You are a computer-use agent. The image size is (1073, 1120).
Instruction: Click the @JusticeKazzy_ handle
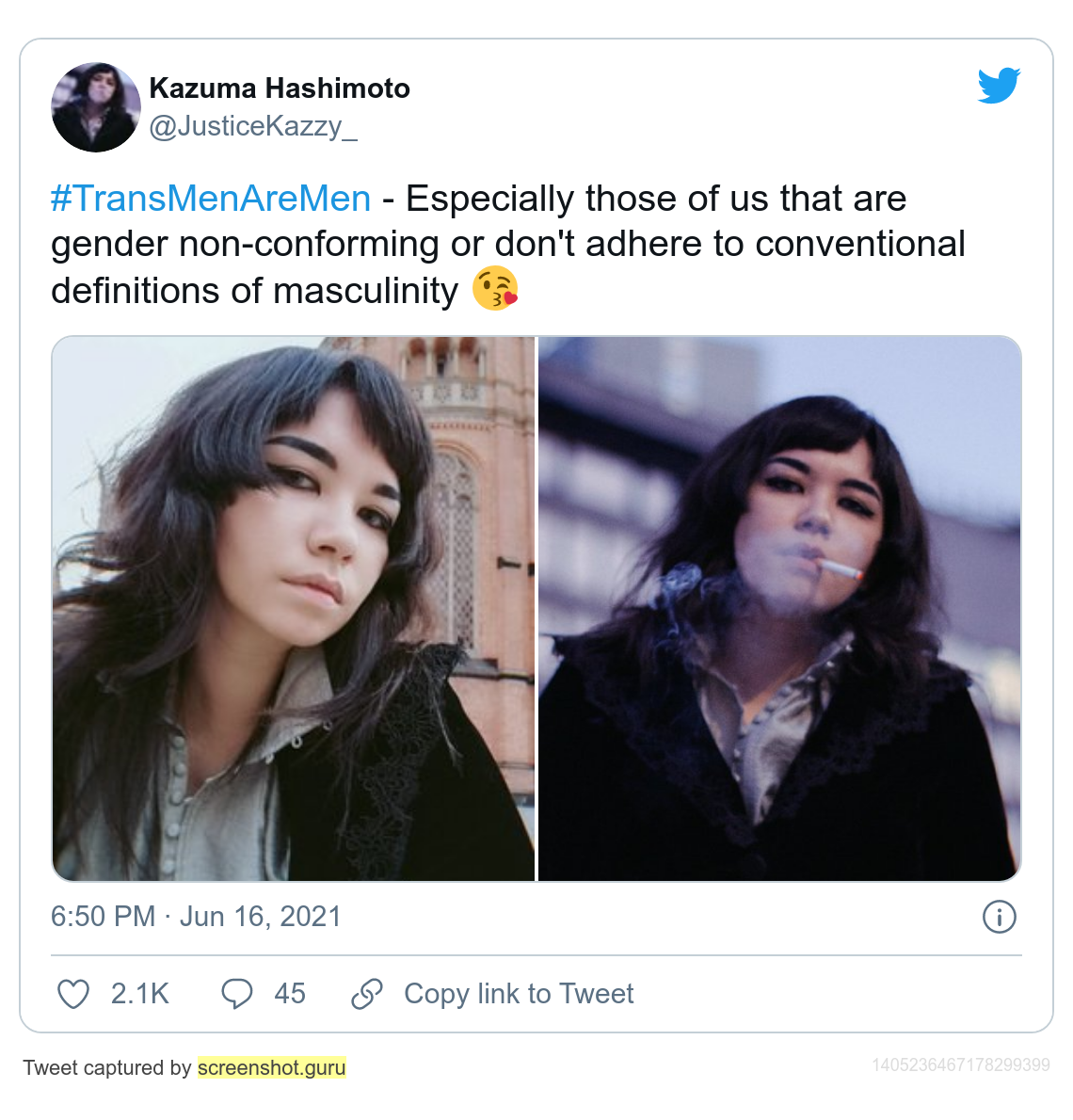point(253,126)
